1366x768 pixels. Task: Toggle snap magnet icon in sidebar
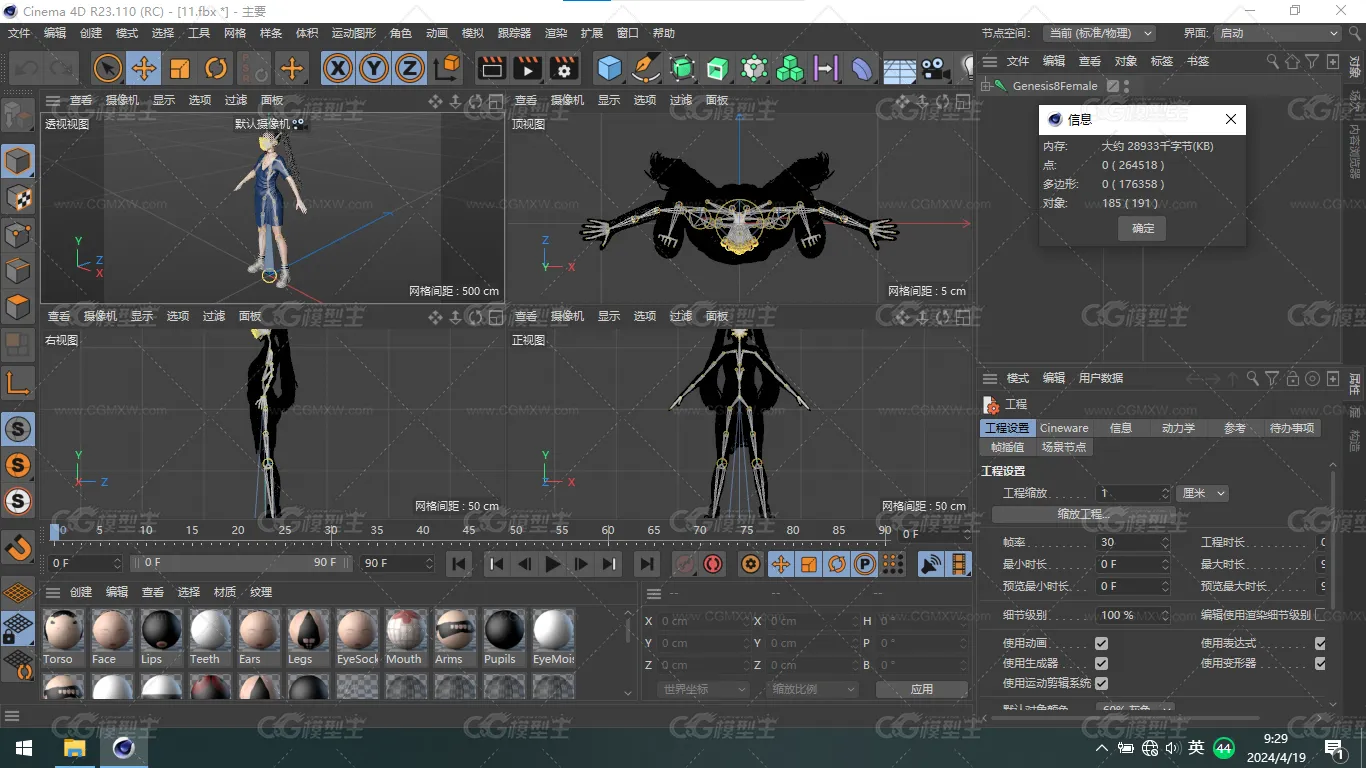(x=18, y=547)
